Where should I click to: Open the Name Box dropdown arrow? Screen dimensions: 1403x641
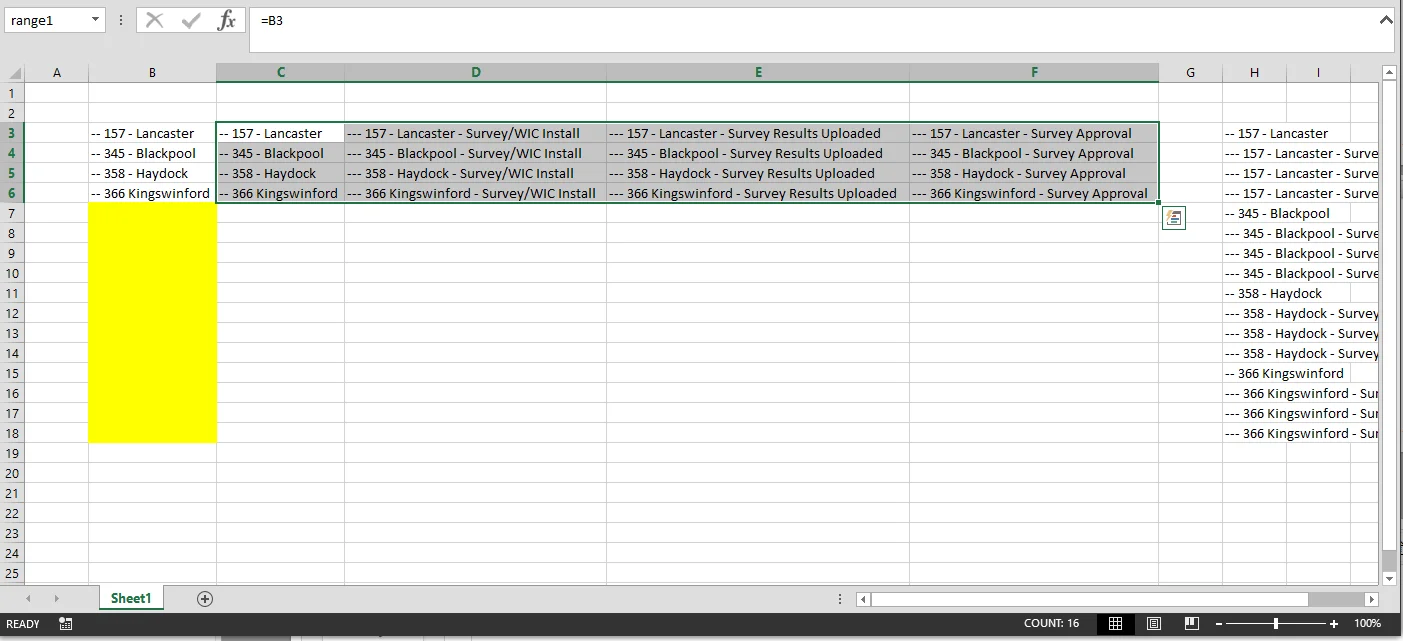coord(95,20)
